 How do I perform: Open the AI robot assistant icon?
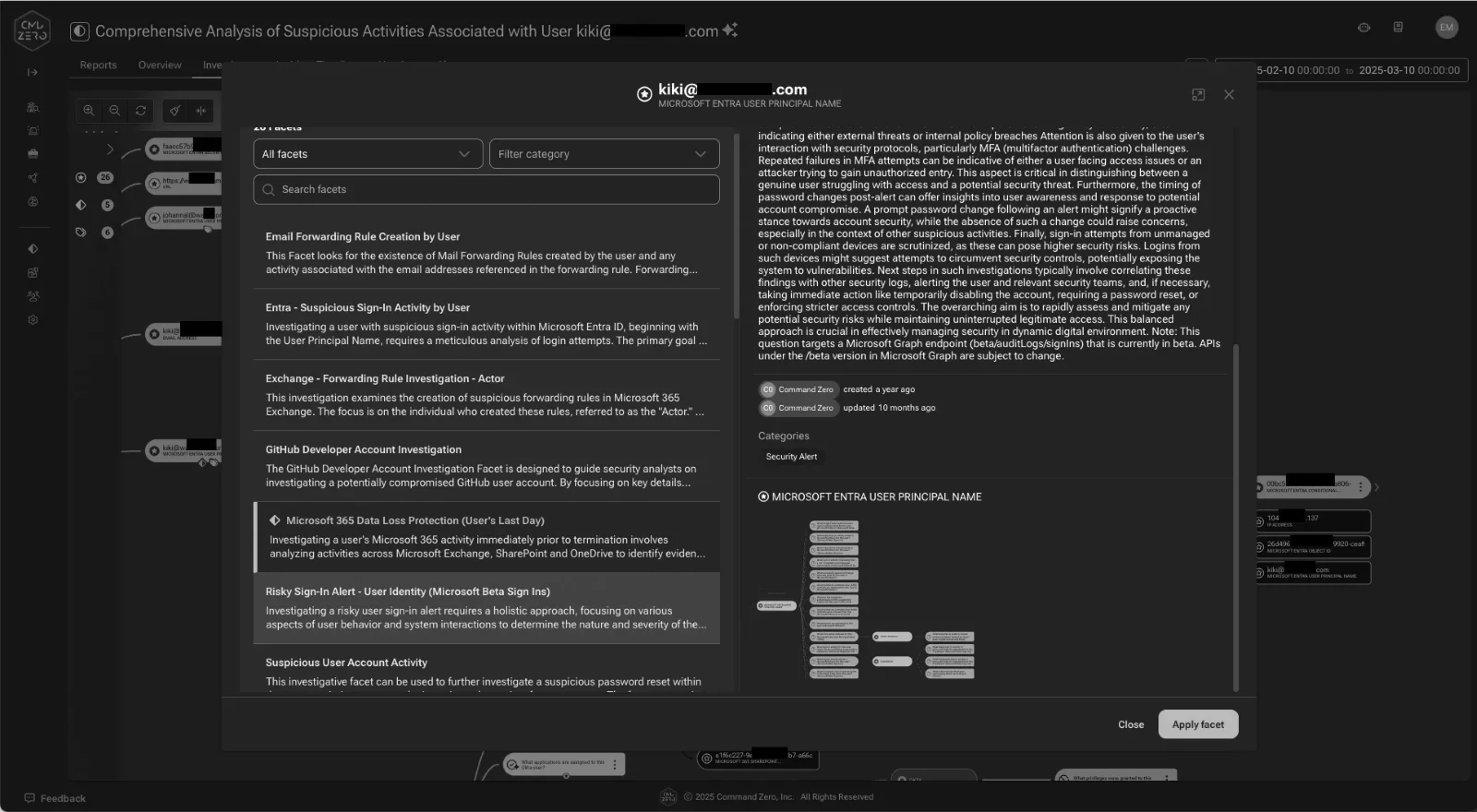tap(1363, 28)
